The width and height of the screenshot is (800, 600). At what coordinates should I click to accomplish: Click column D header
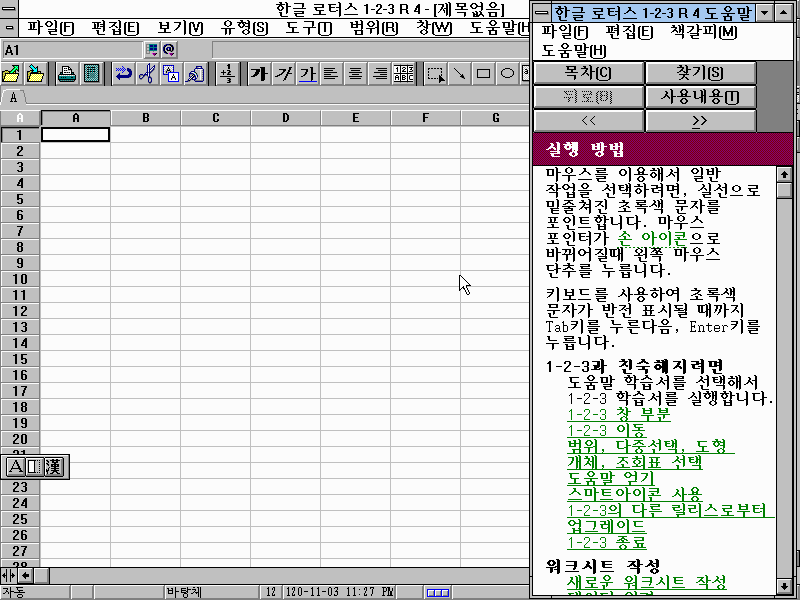(x=285, y=118)
